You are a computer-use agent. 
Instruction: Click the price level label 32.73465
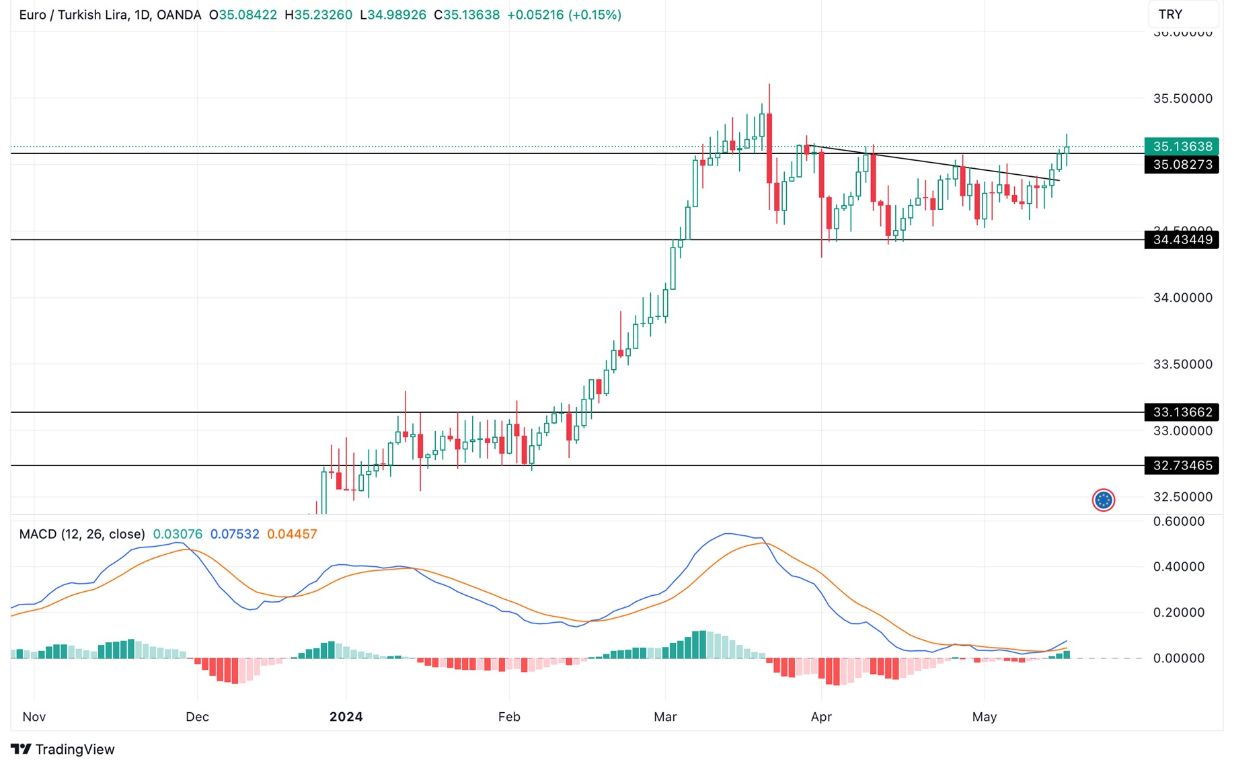[1183, 464]
